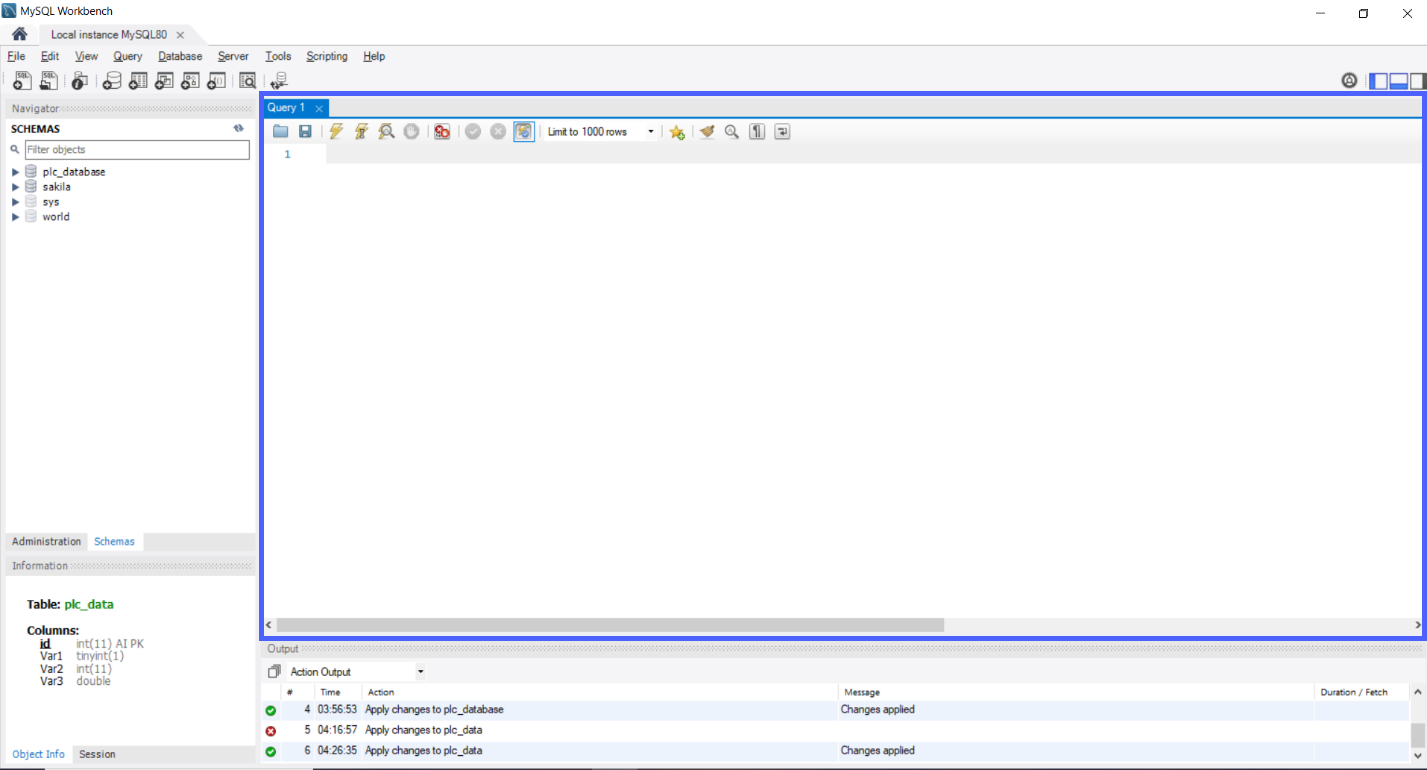Image resolution: width=1427 pixels, height=770 pixels.
Task: Expand the plc_database schema
Action: [14, 171]
